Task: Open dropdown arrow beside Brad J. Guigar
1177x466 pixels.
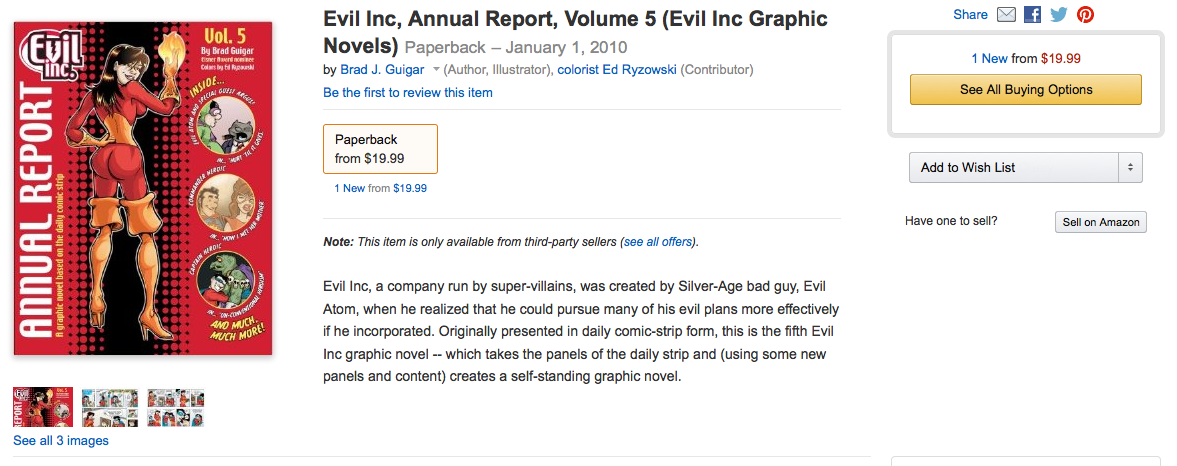Action: tap(436, 70)
